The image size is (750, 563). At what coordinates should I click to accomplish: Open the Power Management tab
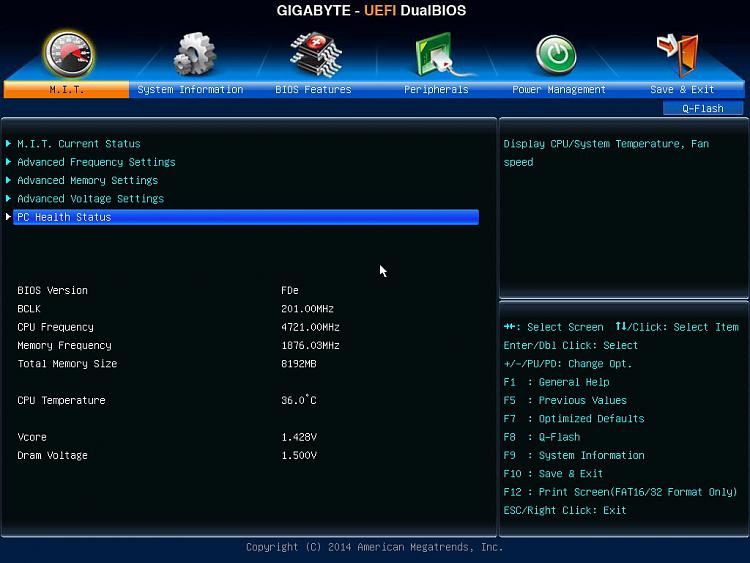[x=559, y=89]
